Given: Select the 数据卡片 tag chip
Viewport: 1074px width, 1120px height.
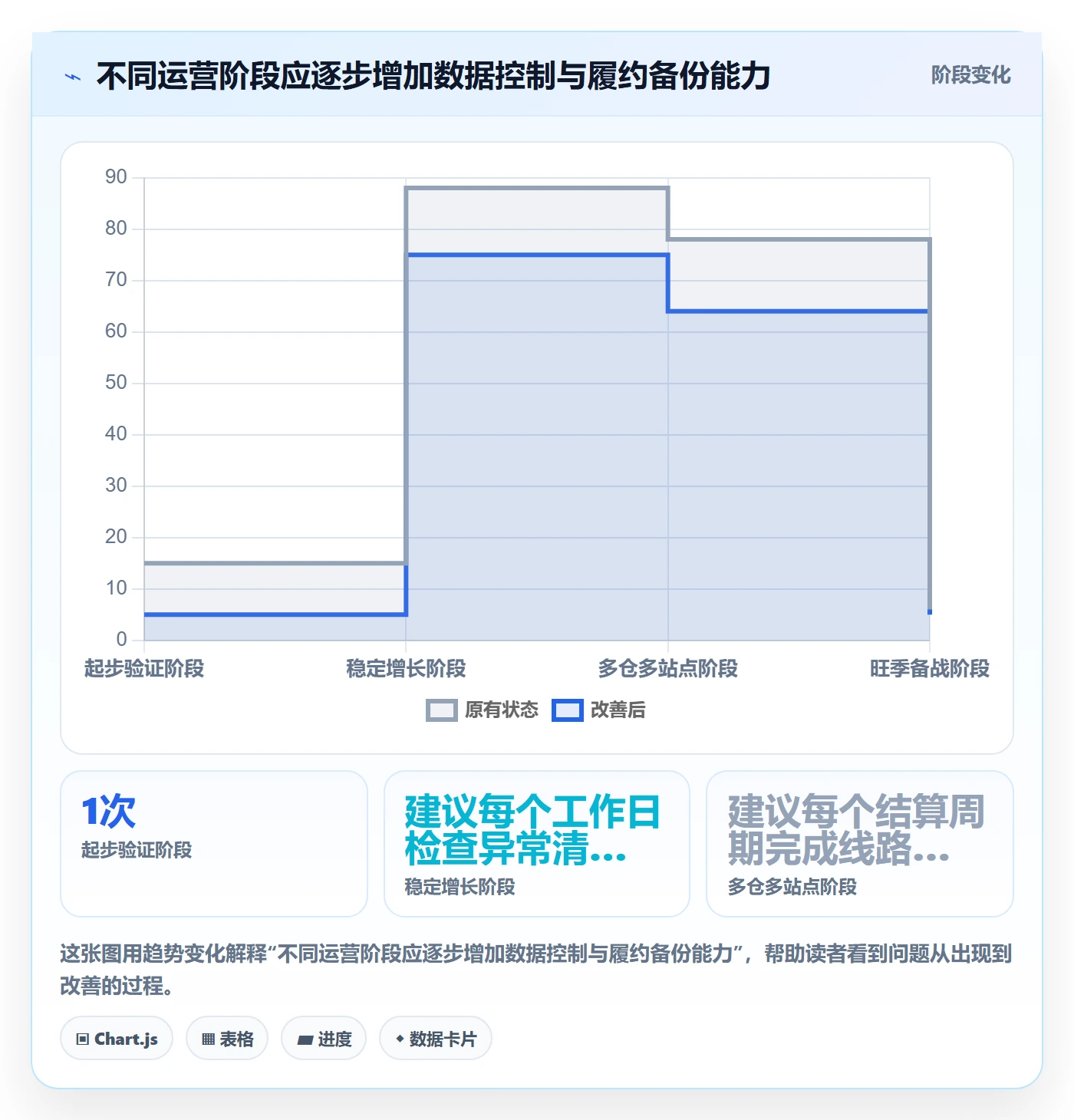Looking at the screenshot, I should 436,1039.
